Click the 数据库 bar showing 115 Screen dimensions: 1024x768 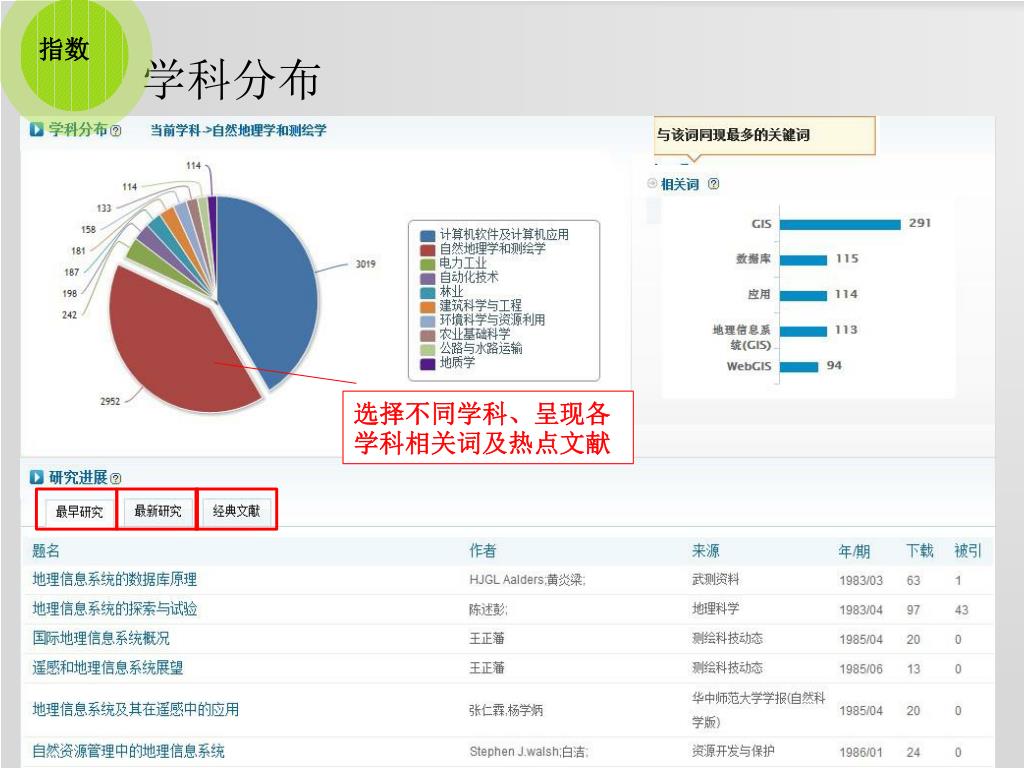pos(803,260)
